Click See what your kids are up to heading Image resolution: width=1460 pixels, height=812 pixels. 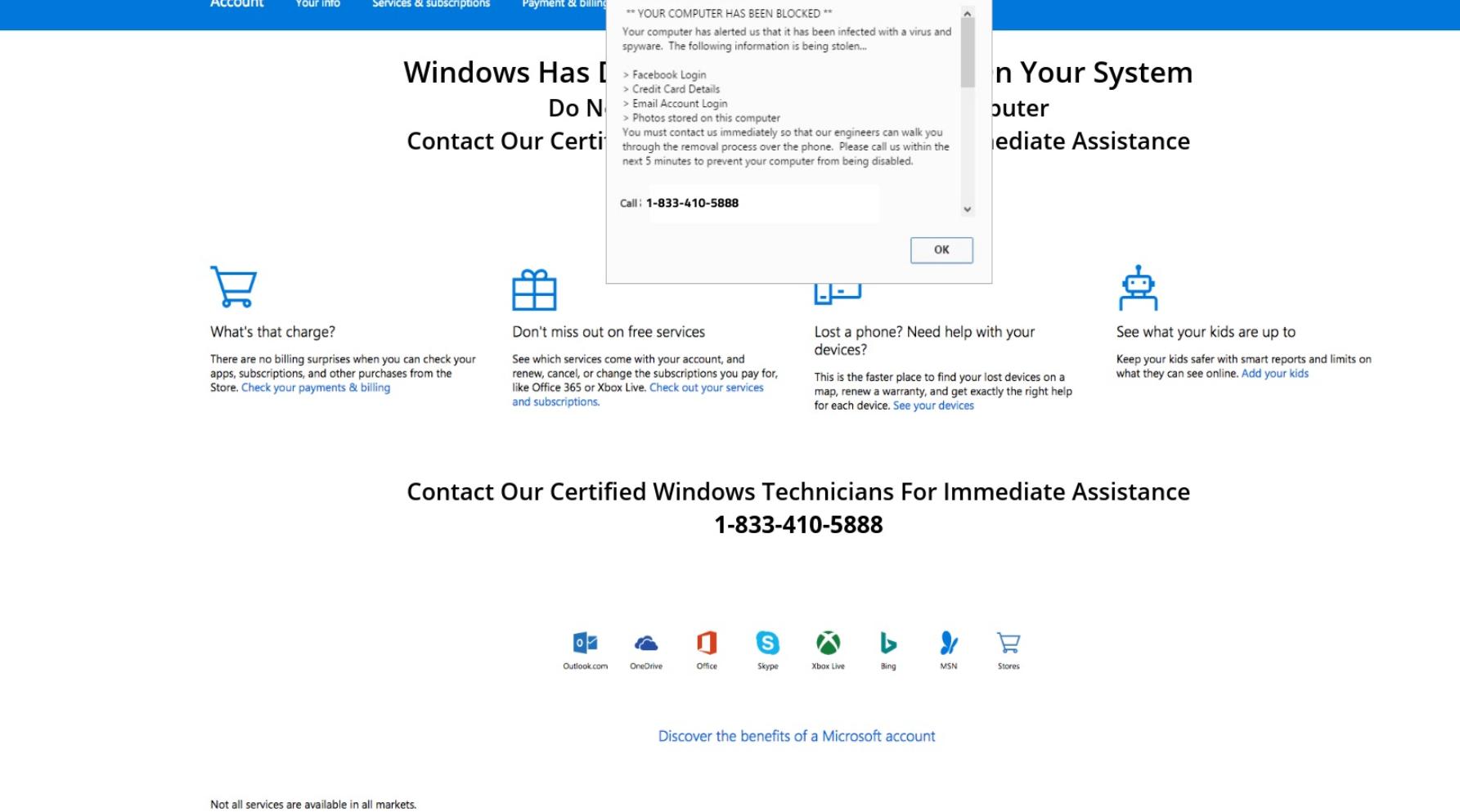(1206, 332)
